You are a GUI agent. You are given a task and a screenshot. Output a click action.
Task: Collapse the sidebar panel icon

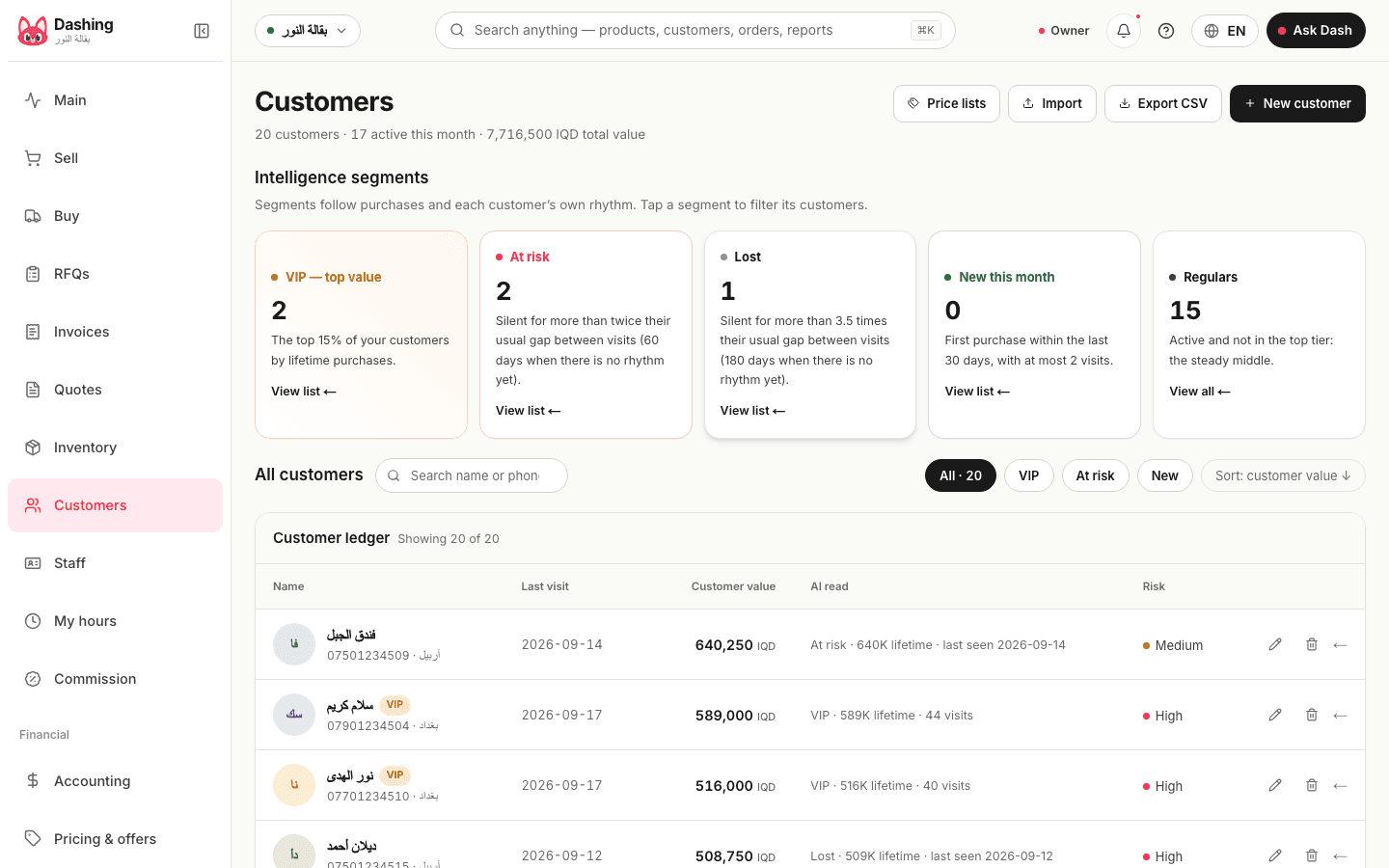point(202,31)
